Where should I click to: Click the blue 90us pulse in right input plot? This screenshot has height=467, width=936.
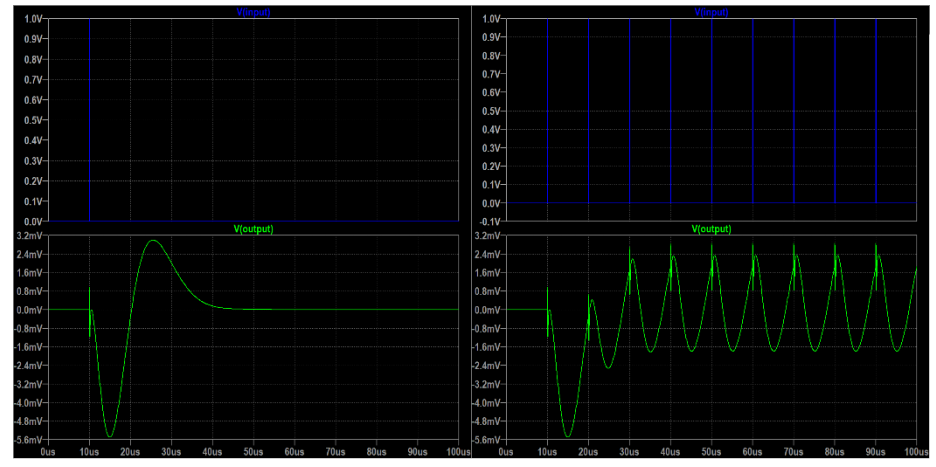coord(876,111)
